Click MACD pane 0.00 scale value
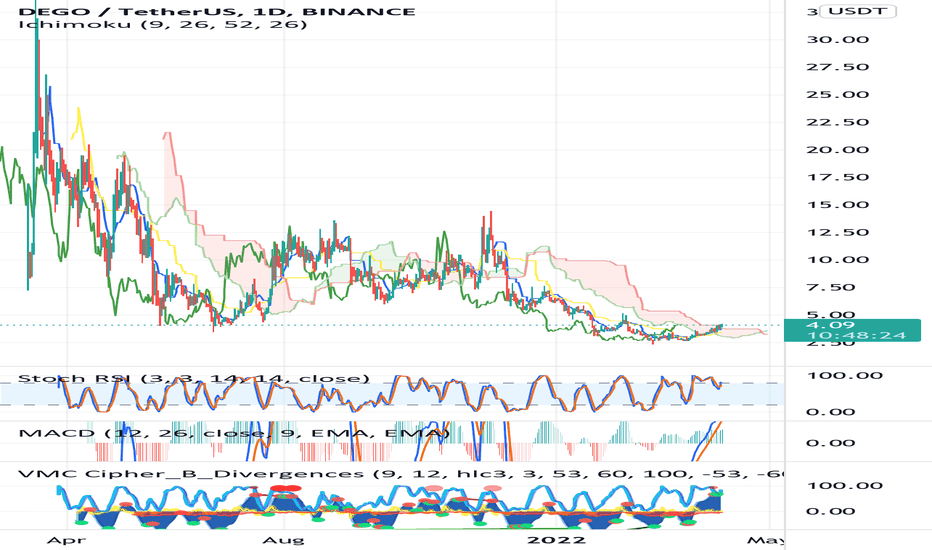Image resolution: width=932 pixels, height=550 pixels. pos(831,443)
